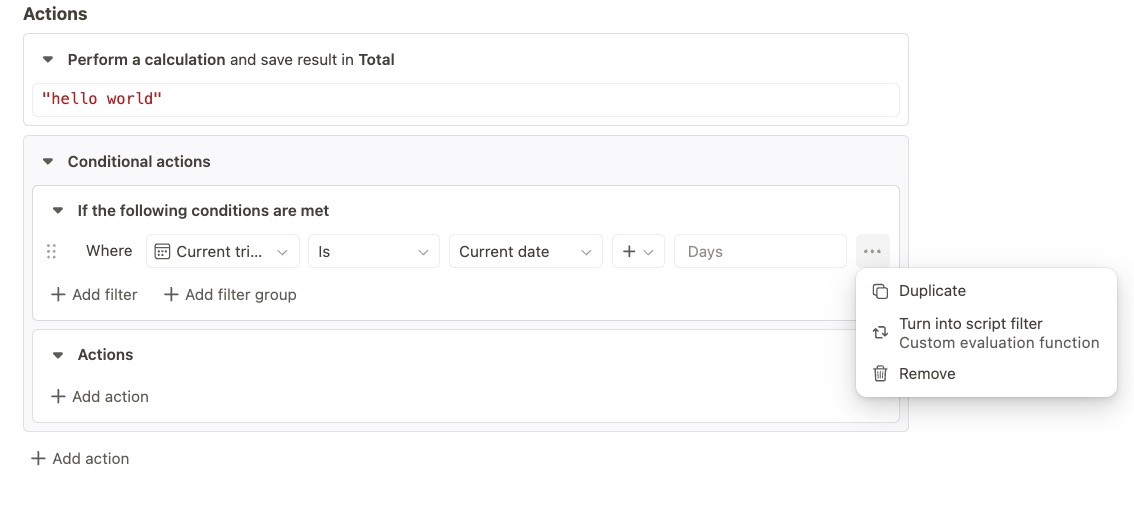Click the drag handle beside Where
1134x515 pixels.
51,252
